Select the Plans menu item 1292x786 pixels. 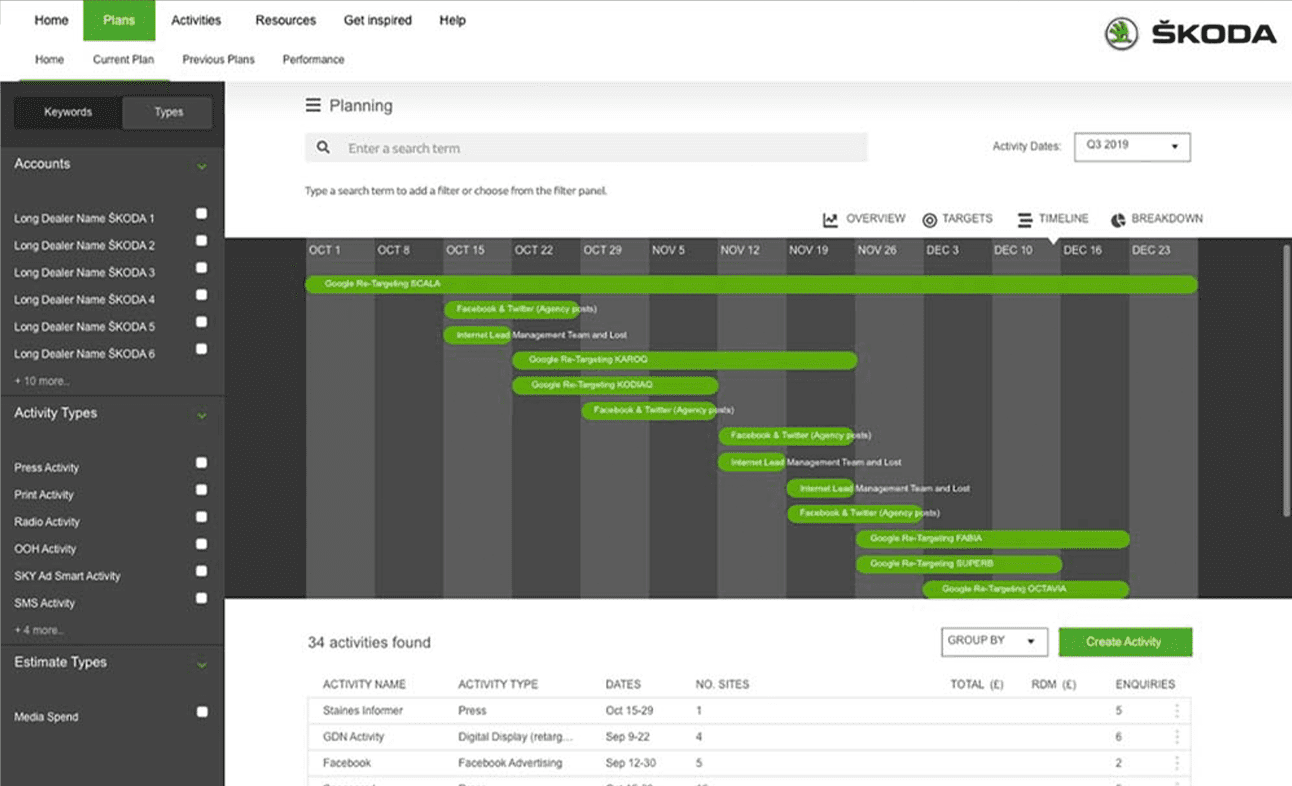pos(119,20)
